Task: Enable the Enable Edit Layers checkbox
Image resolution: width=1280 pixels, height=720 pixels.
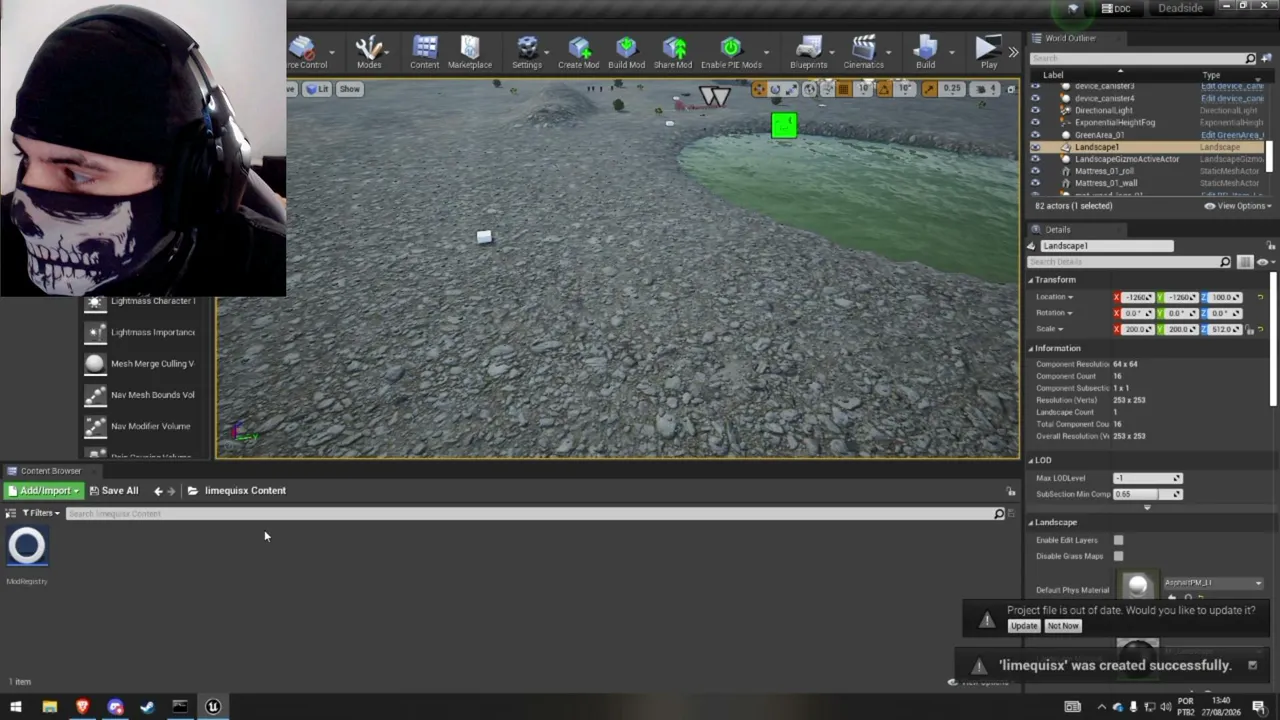Action: [1118, 540]
